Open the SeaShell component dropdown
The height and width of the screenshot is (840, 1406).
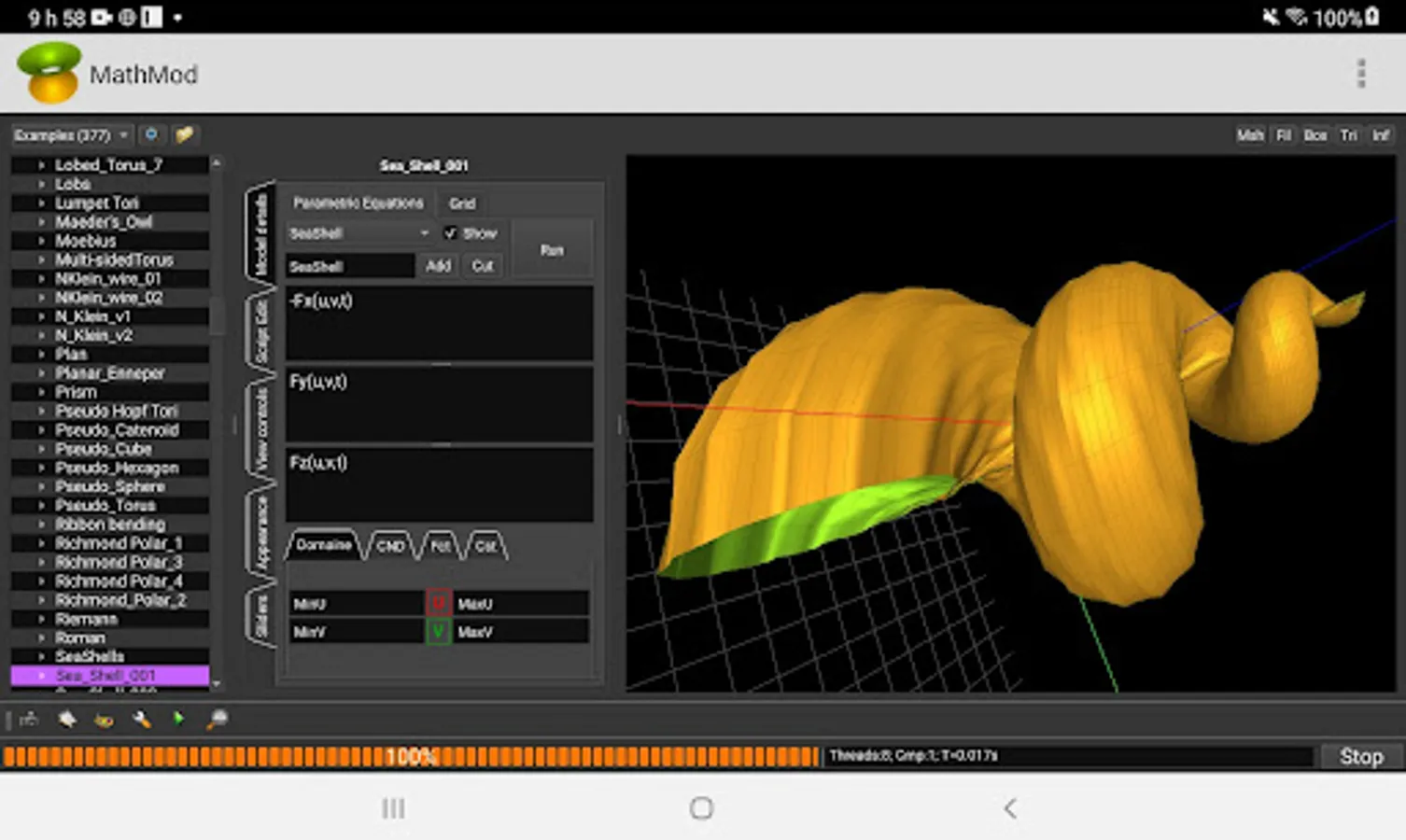pos(359,233)
